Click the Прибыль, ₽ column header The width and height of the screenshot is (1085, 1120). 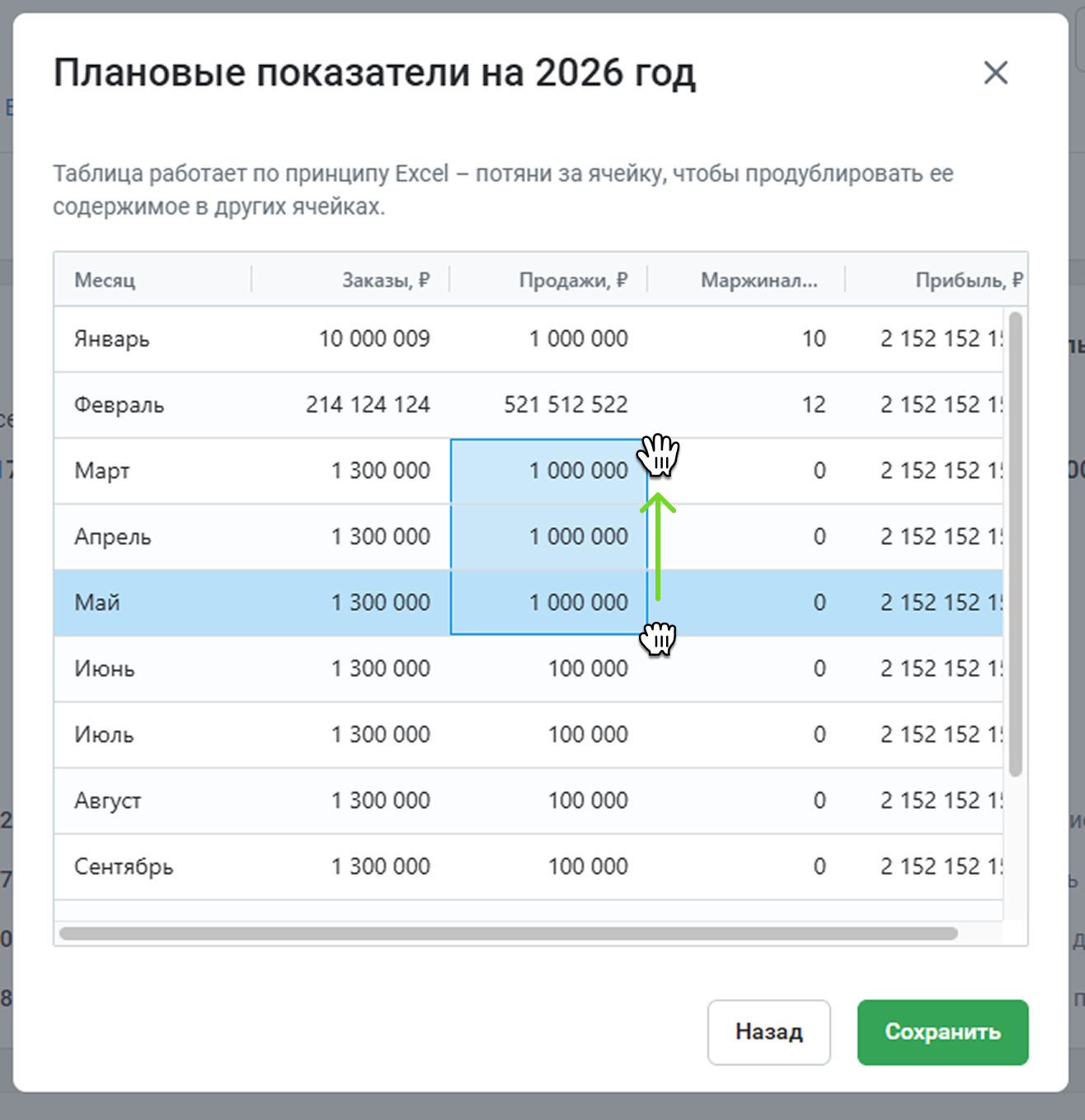click(x=968, y=280)
